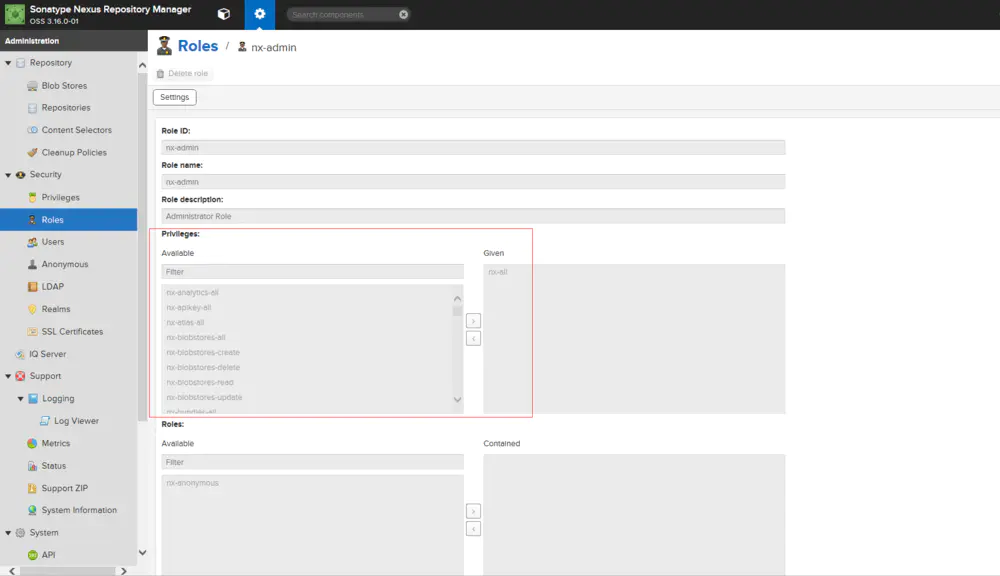The image size is (1000, 576).
Task: Collapse the Logging tree node
Action: (20, 399)
